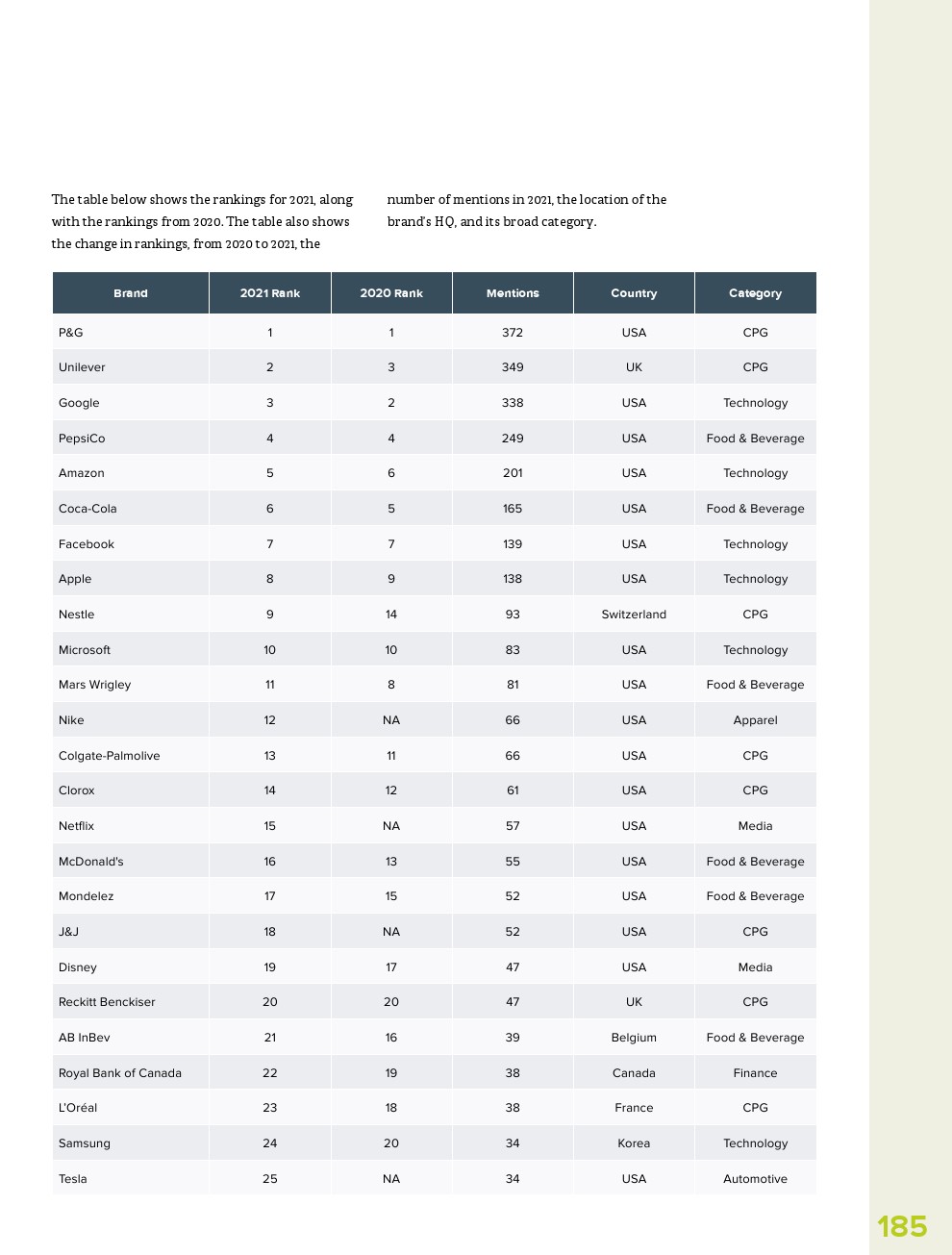Click the Royal Bank of Canada cell

(120, 1073)
